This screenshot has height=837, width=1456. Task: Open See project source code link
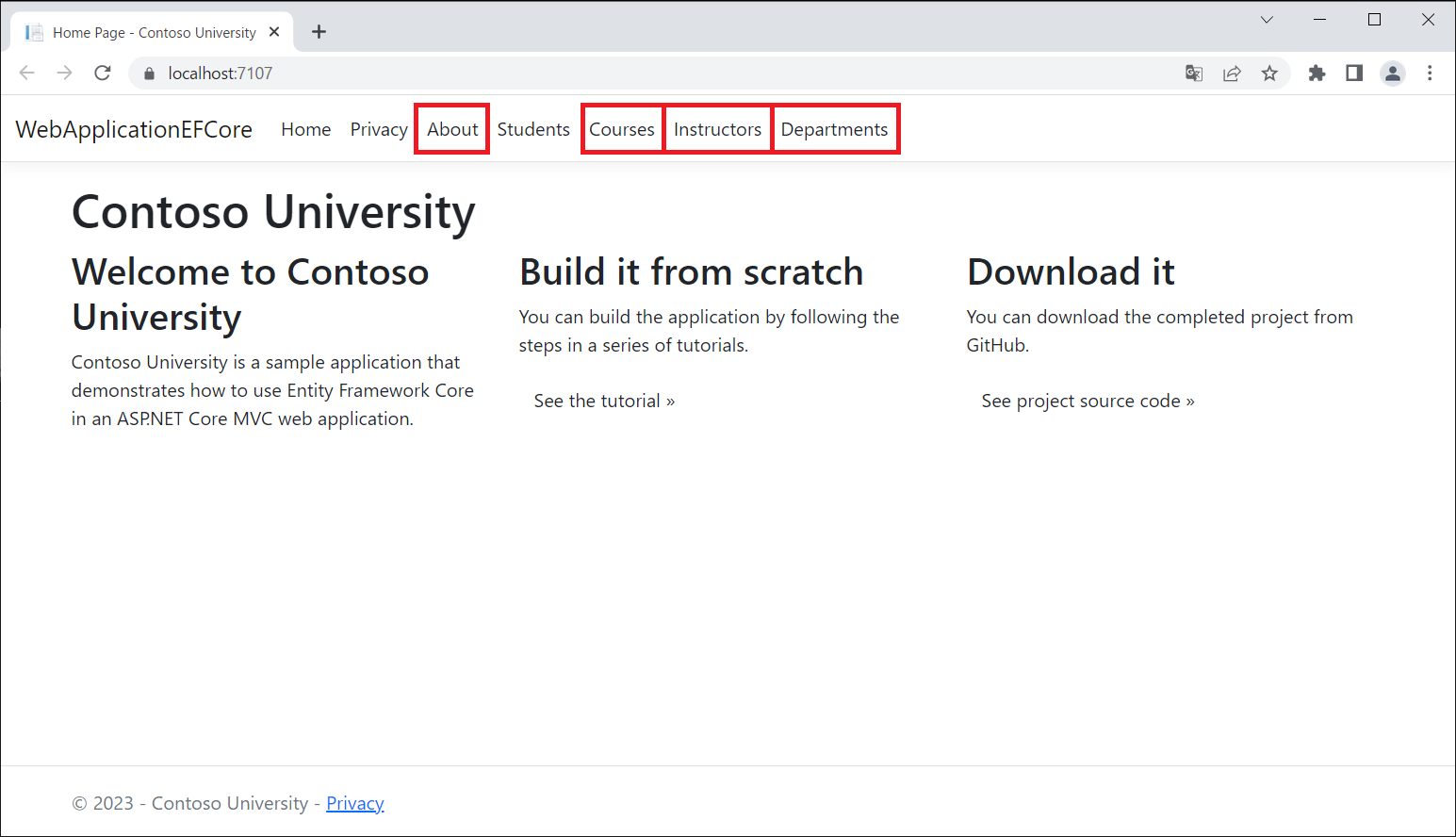pos(1088,401)
